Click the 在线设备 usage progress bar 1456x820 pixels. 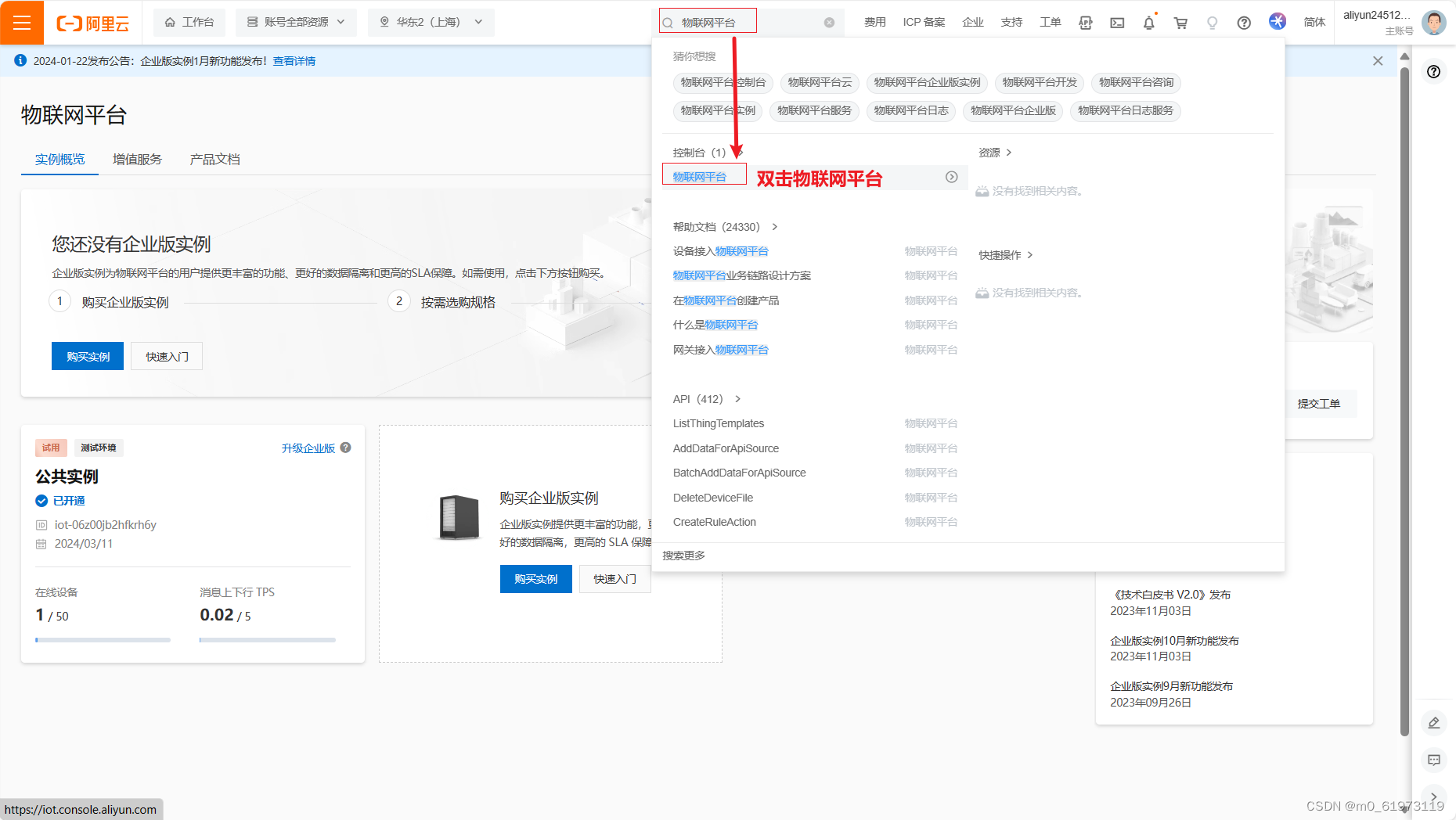coord(103,640)
